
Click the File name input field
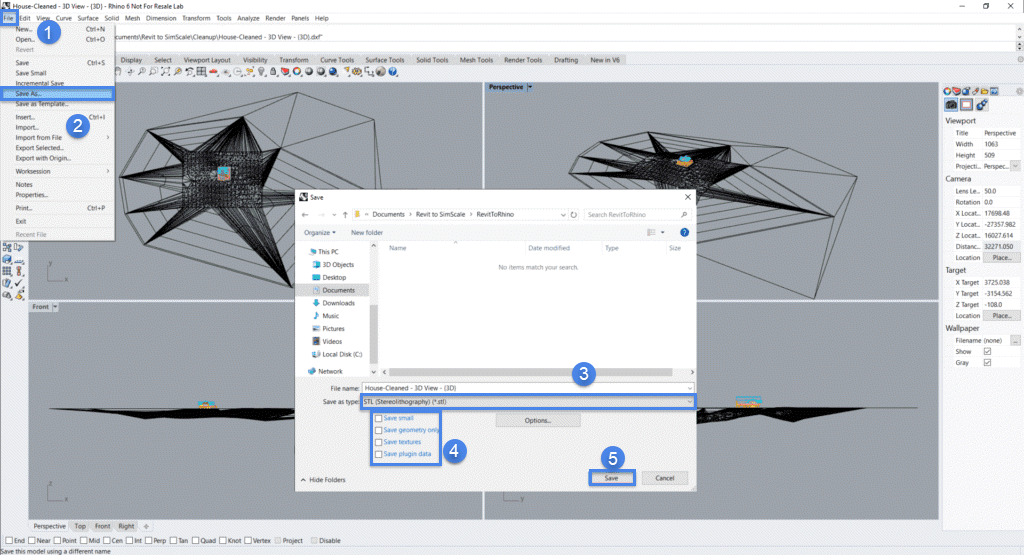(527, 387)
